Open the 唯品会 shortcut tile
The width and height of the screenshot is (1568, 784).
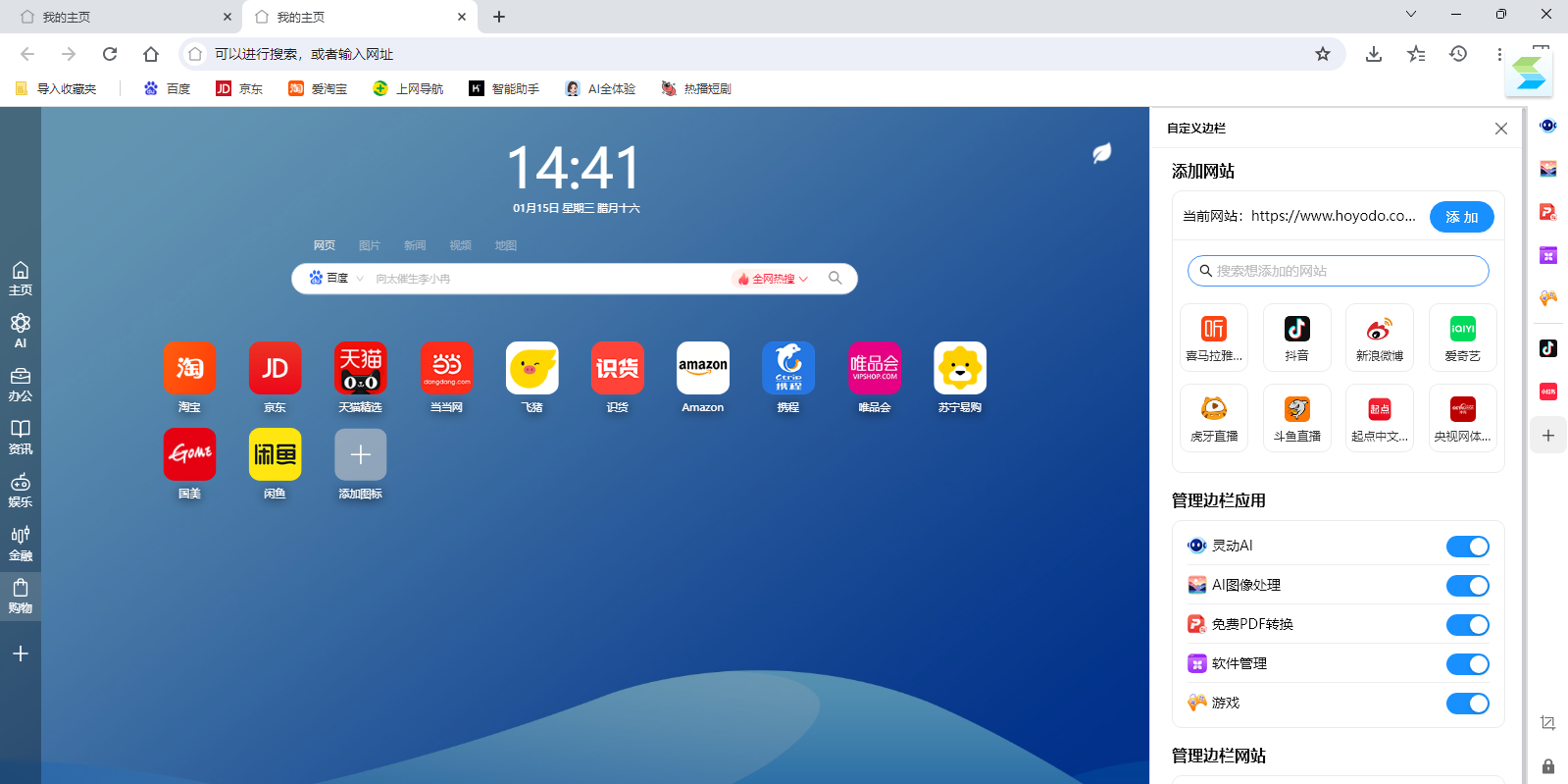point(875,368)
